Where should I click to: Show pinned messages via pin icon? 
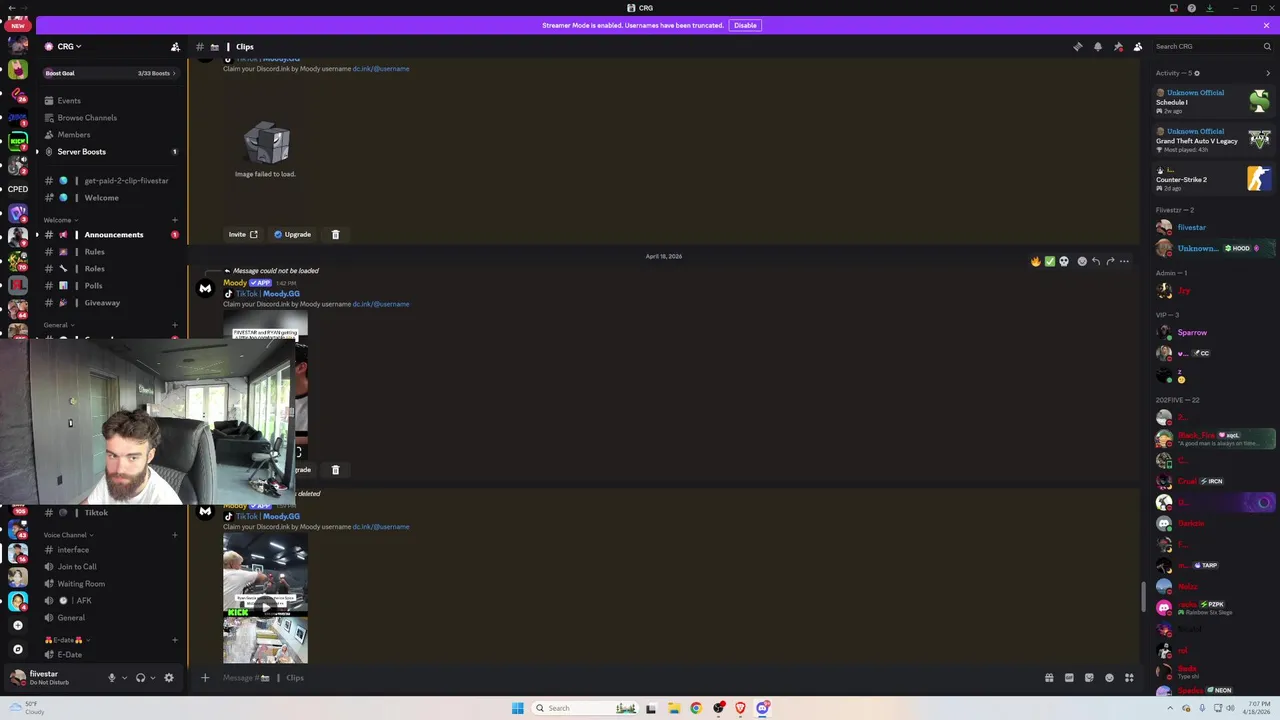[x=1118, y=47]
